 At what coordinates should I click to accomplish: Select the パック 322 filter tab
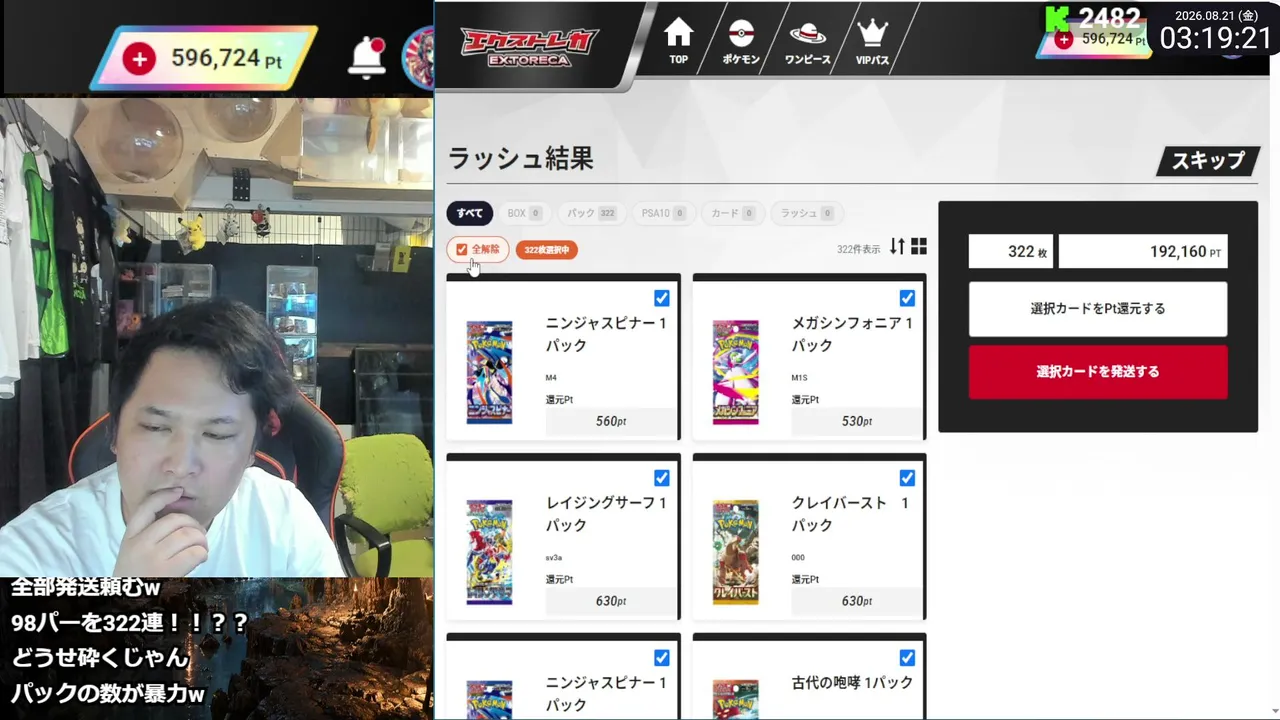591,213
